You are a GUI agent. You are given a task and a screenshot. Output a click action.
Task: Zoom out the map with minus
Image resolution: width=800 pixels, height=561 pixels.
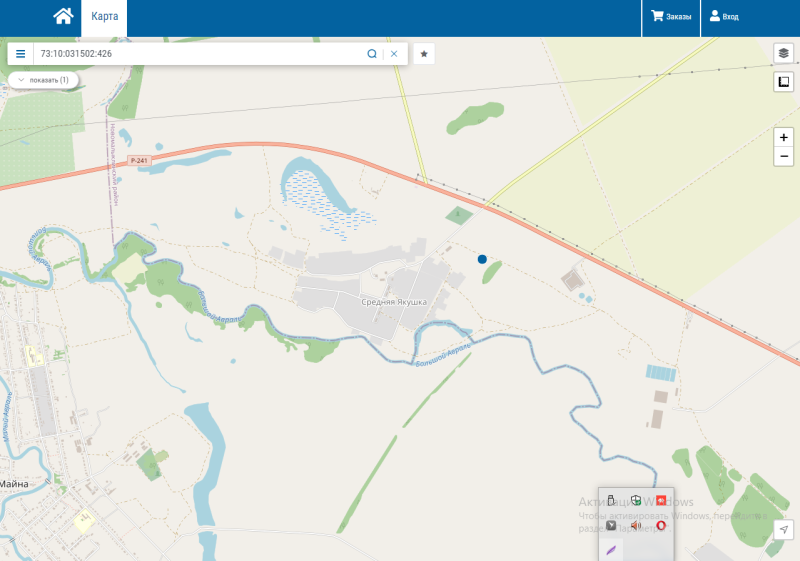click(784, 156)
